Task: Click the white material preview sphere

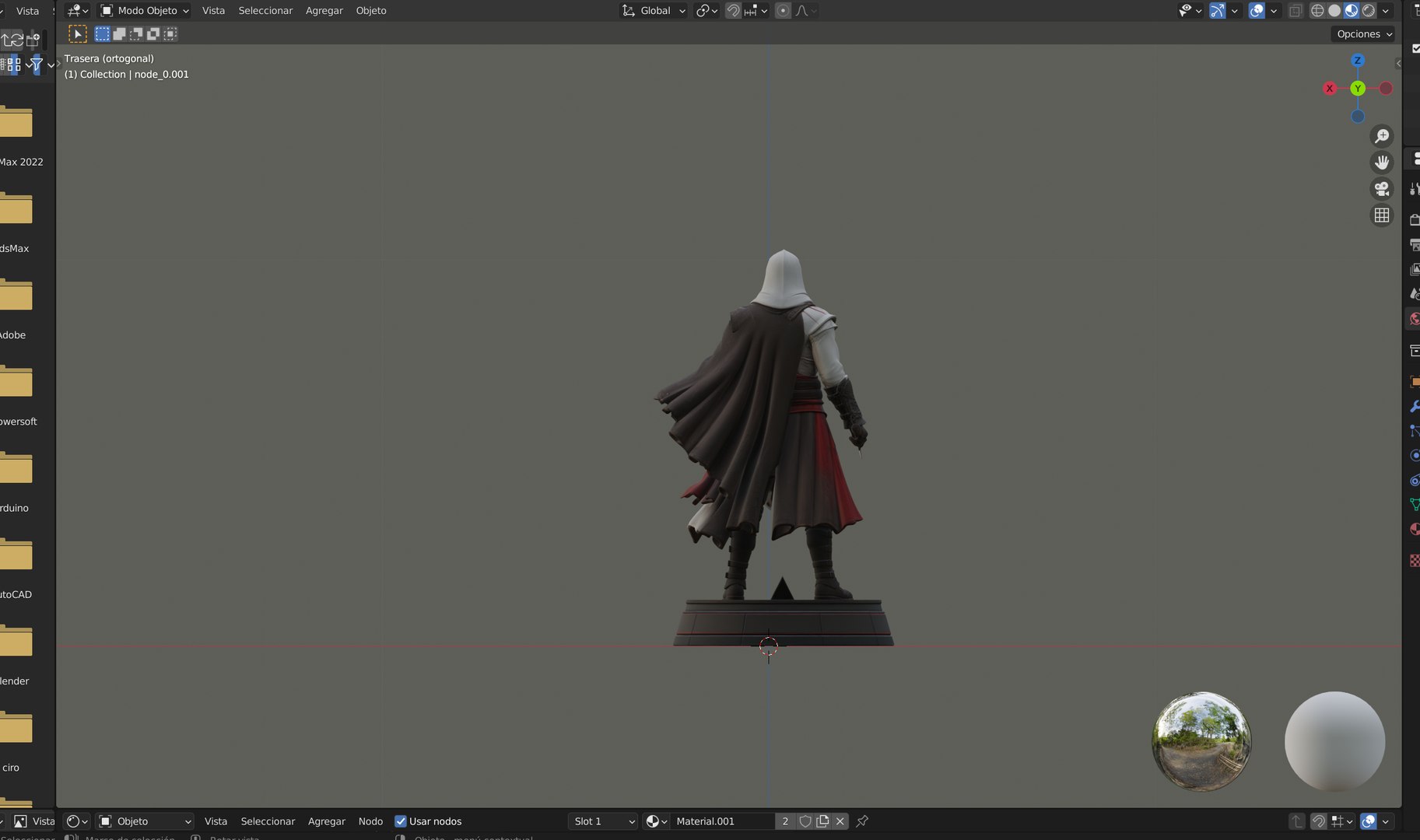Action: point(1334,741)
